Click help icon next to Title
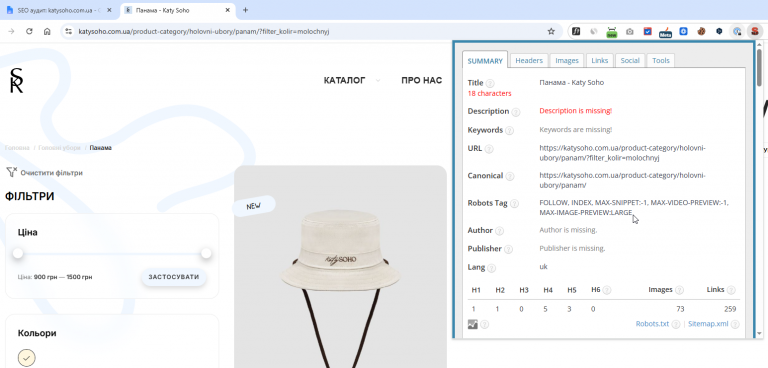This screenshot has height=368, width=768. click(x=490, y=83)
